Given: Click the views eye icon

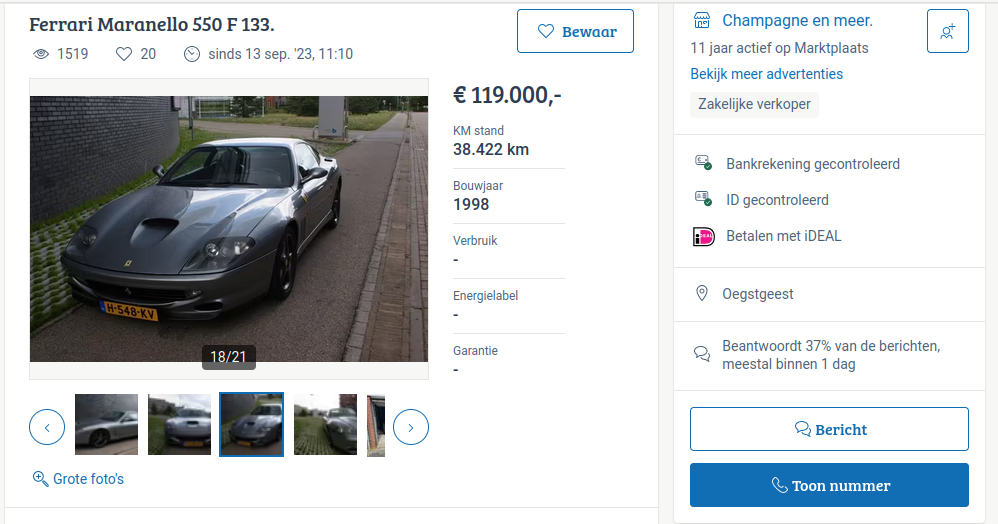Looking at the screenshot, I should (41, 54).
